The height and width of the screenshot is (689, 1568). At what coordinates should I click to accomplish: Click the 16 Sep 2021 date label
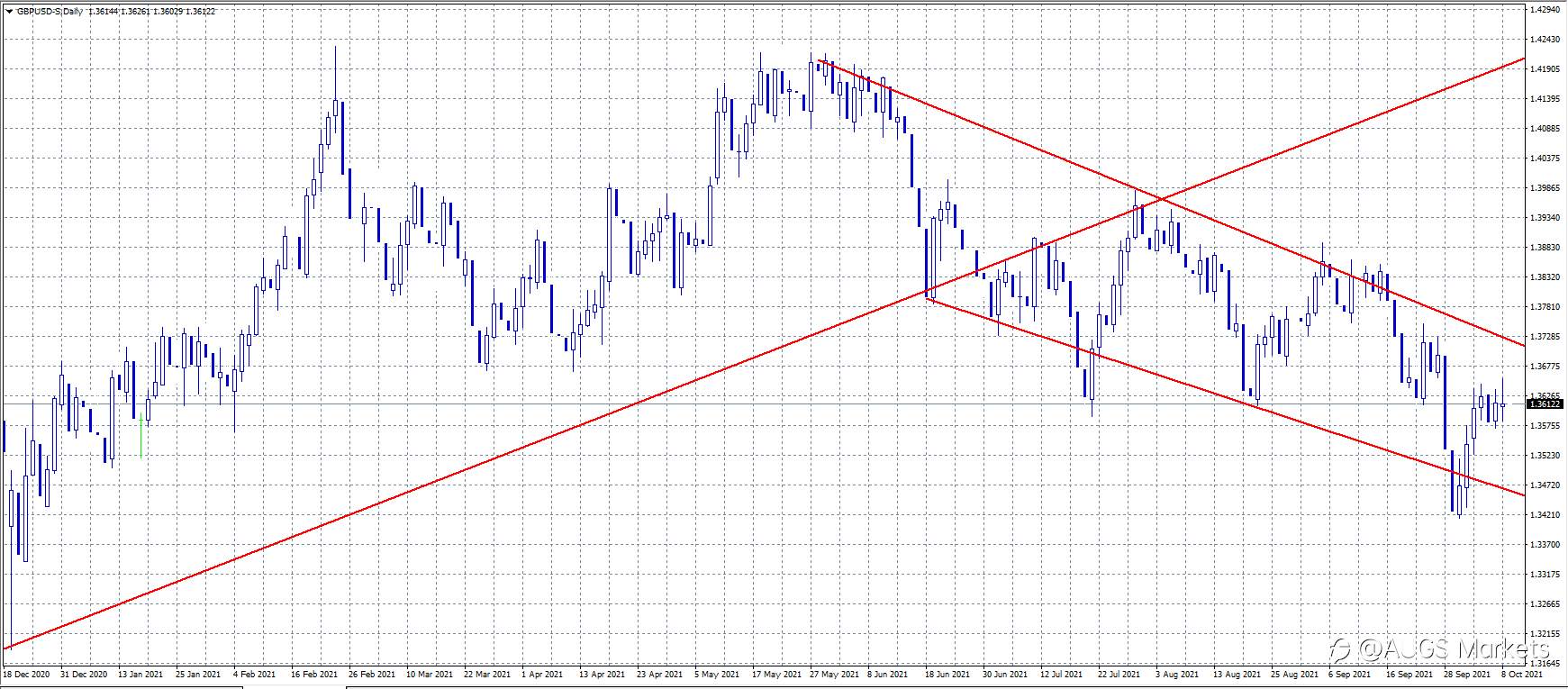point(1409,673)
